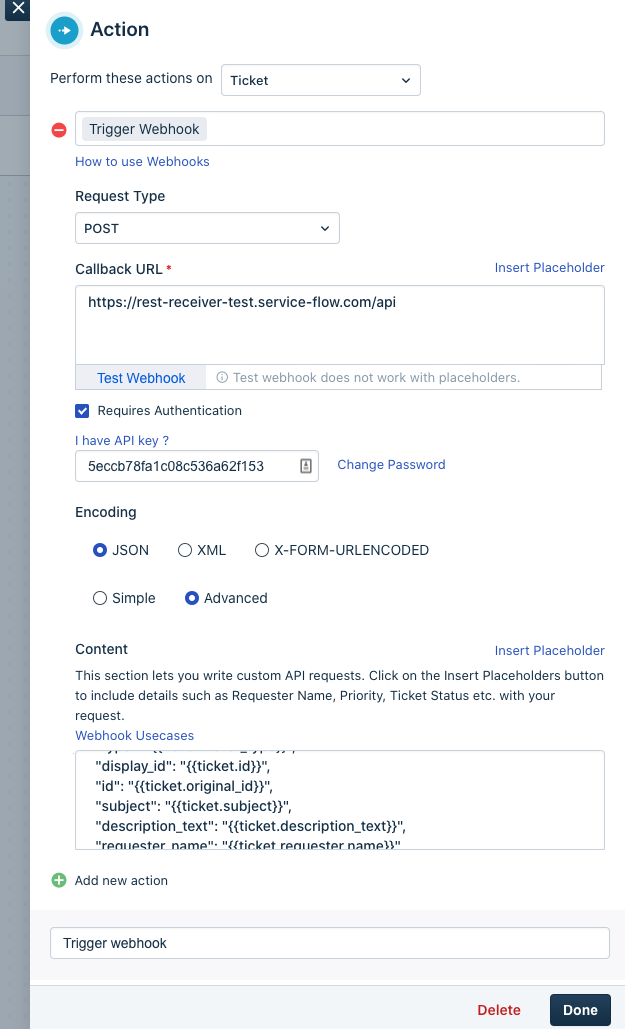
Task: Uncheck Requires Authentication checkbox
Action: click(x=82, y=411)
